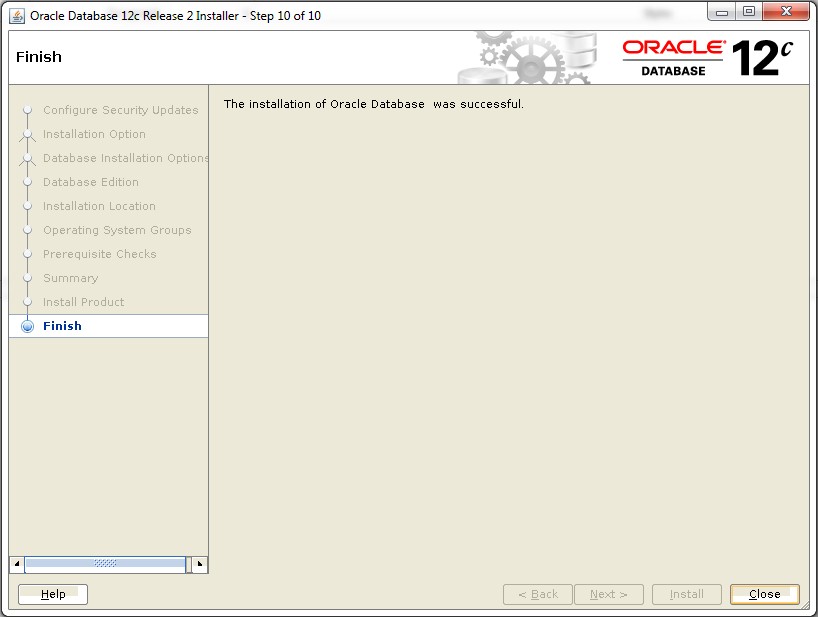Select the Configure Security Updates step

point(121,110)
